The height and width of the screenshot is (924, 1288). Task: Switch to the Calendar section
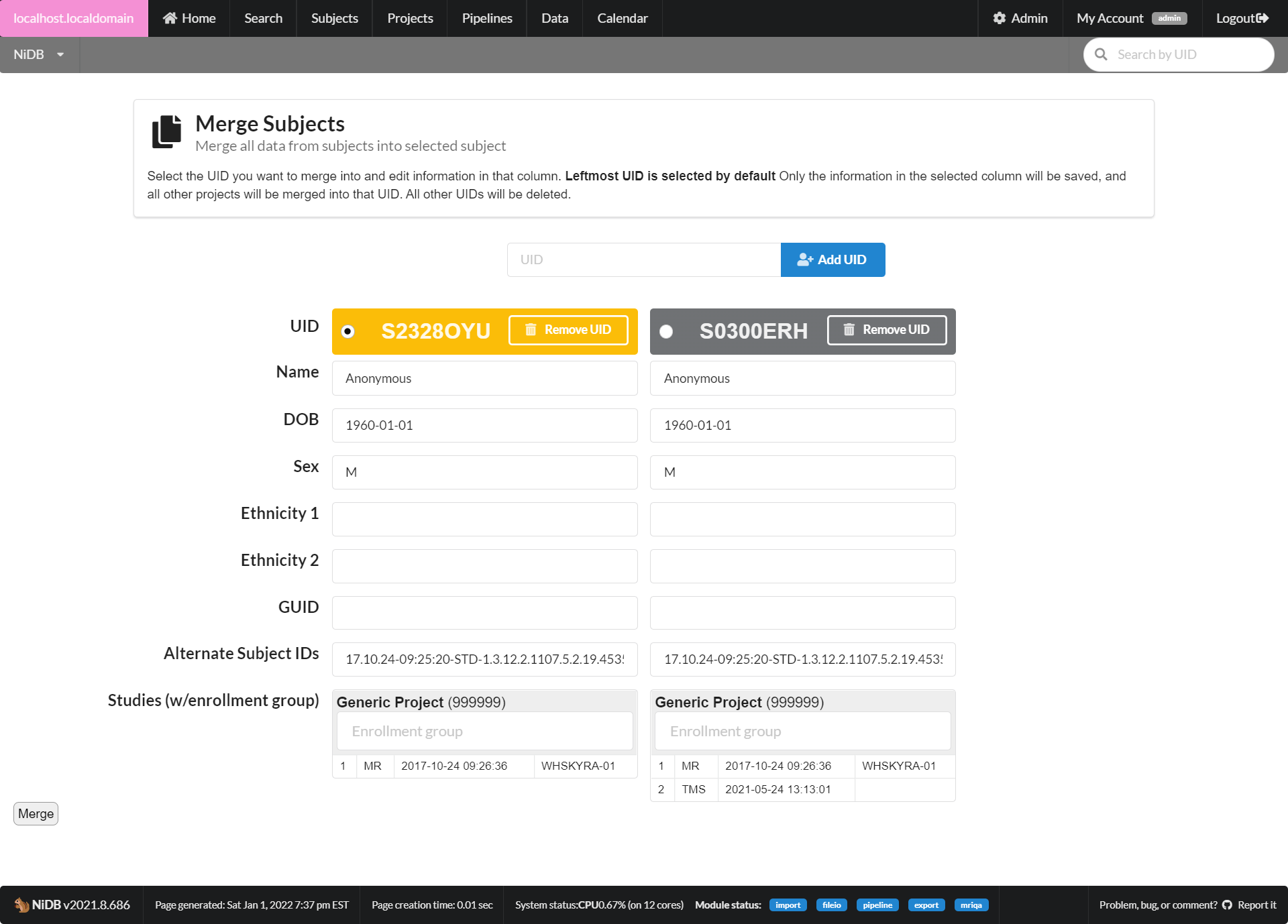point(622,18)
